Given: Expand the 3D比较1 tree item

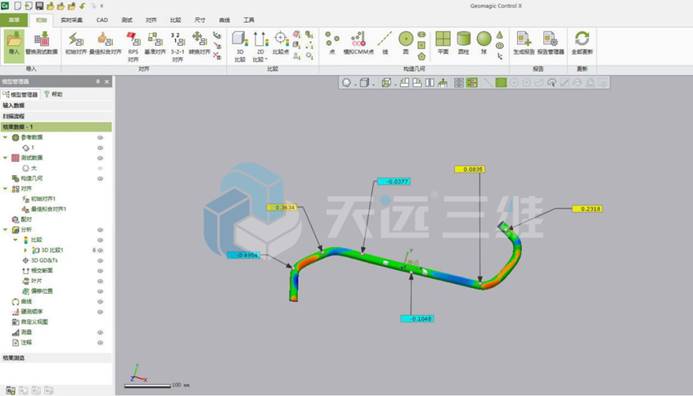Looking at the screenshot, I should pyautogui.click(x=26, y=250).
